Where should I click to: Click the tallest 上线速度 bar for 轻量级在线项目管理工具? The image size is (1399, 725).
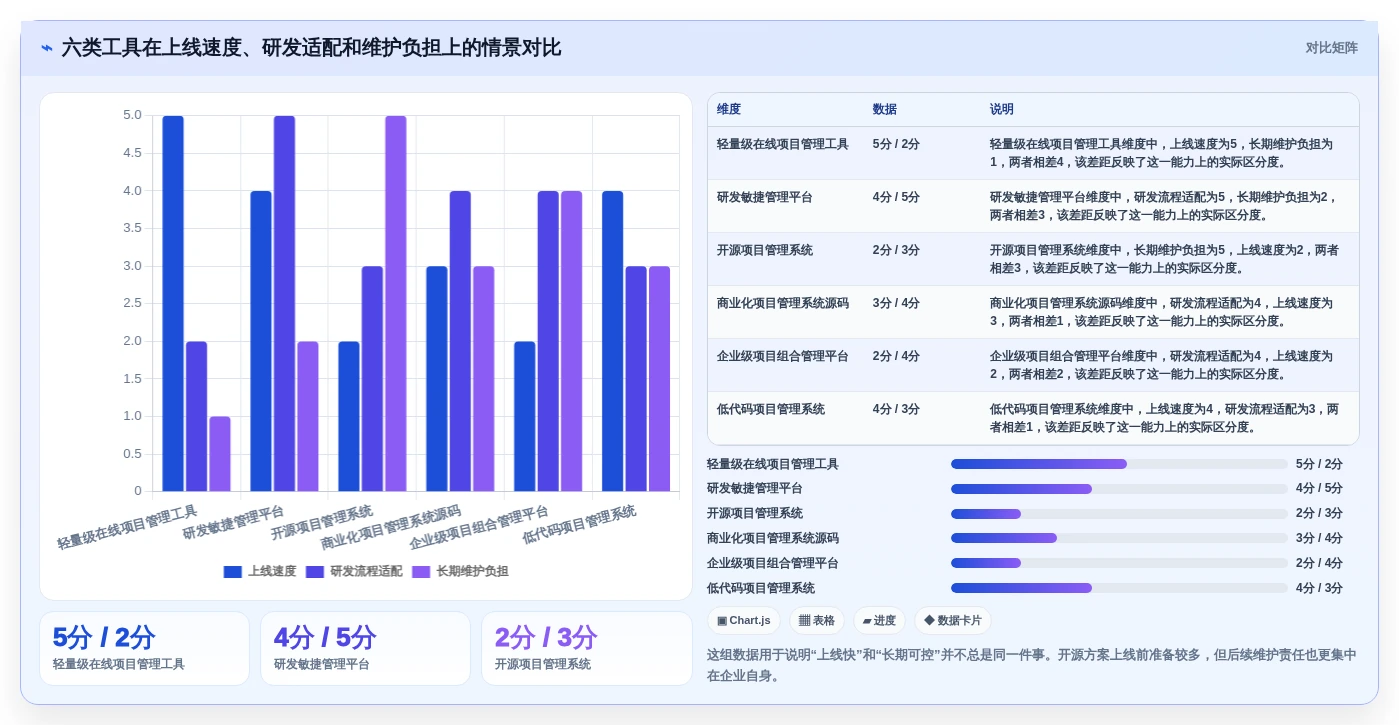pos(173,303)
